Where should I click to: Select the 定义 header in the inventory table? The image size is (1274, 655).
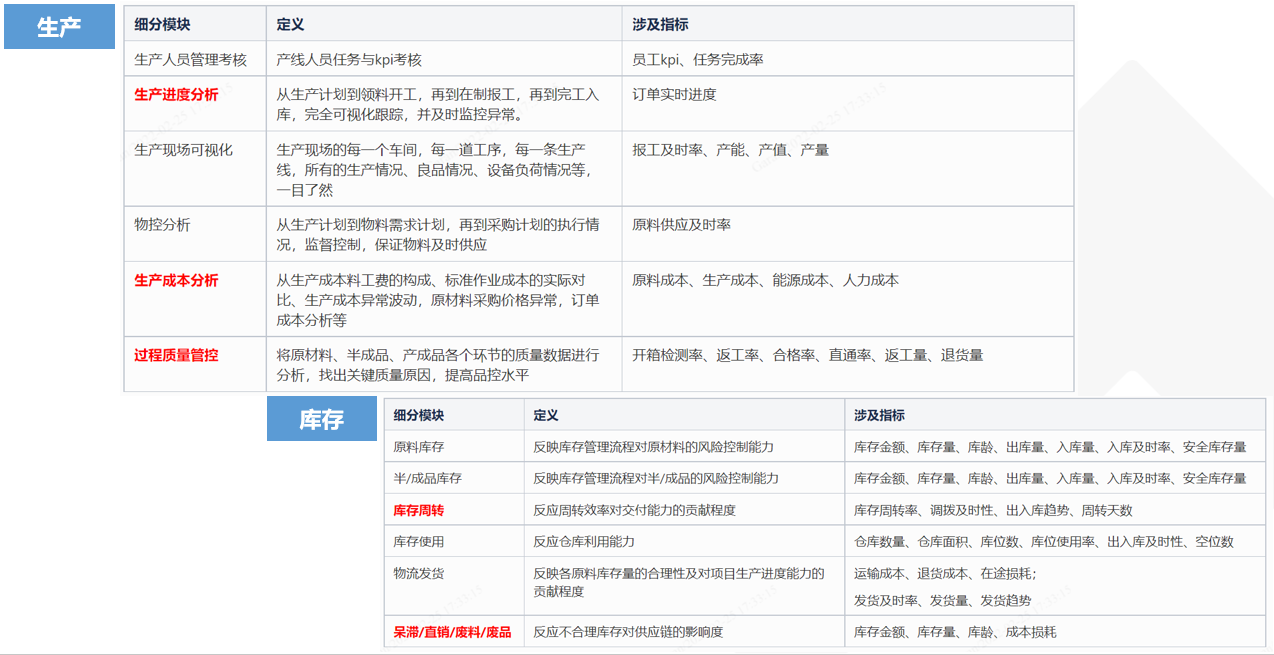(x=546, y=415)
